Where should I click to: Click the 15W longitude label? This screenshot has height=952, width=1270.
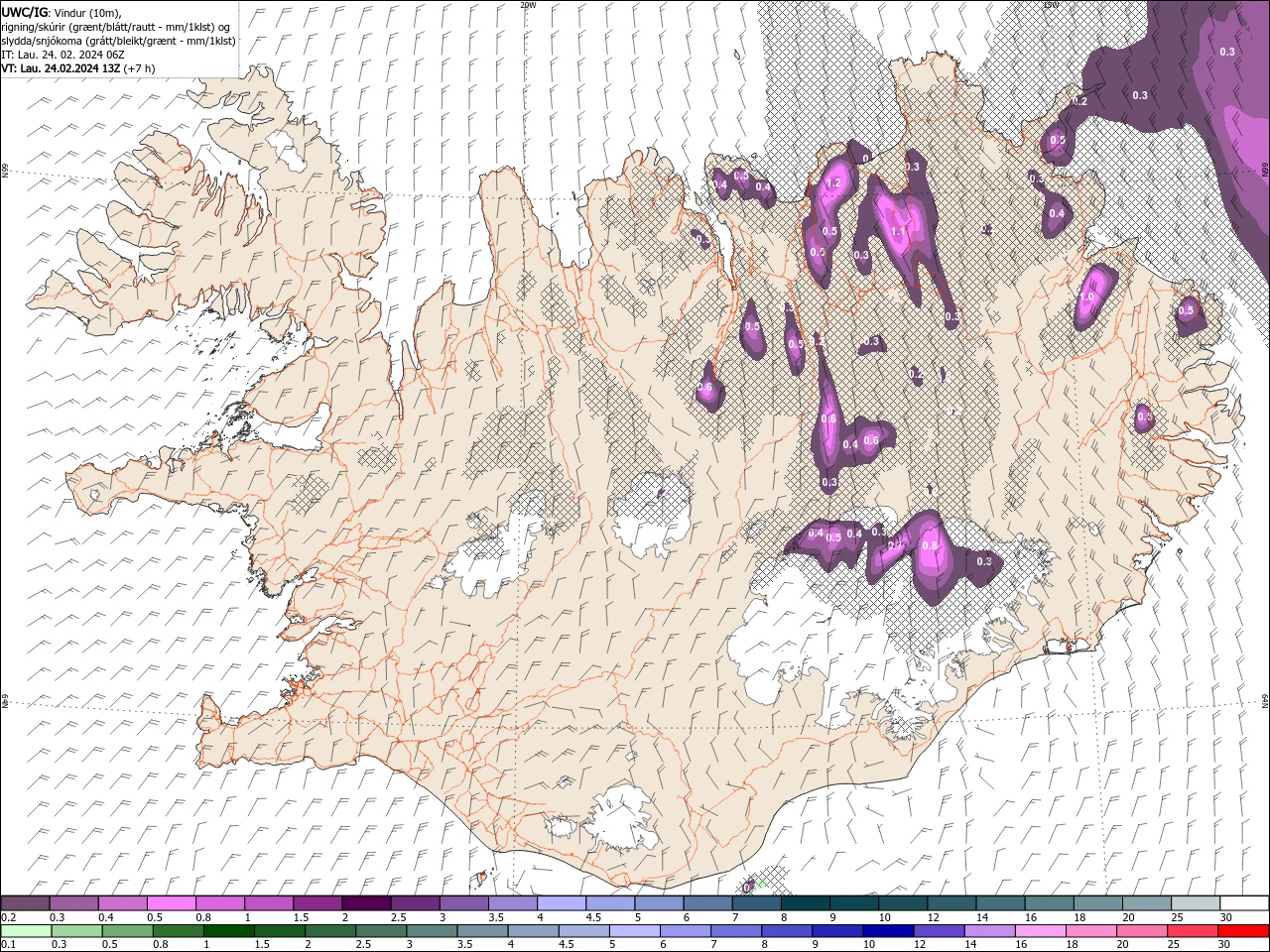1051,5
